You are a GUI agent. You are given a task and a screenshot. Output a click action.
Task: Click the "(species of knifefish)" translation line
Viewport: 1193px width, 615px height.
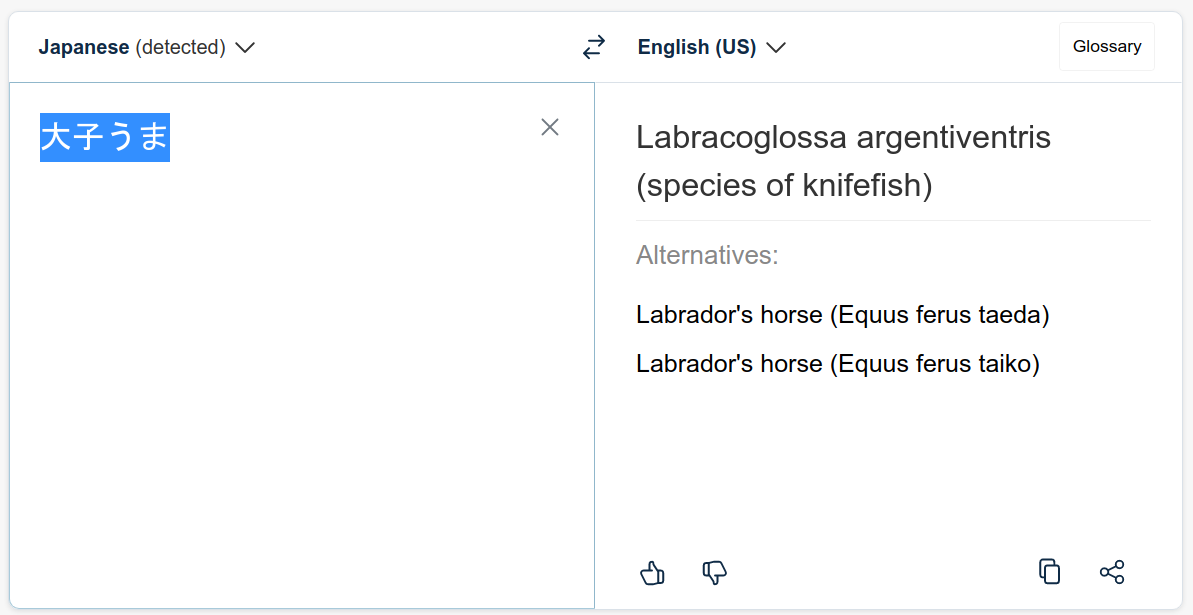784,186
